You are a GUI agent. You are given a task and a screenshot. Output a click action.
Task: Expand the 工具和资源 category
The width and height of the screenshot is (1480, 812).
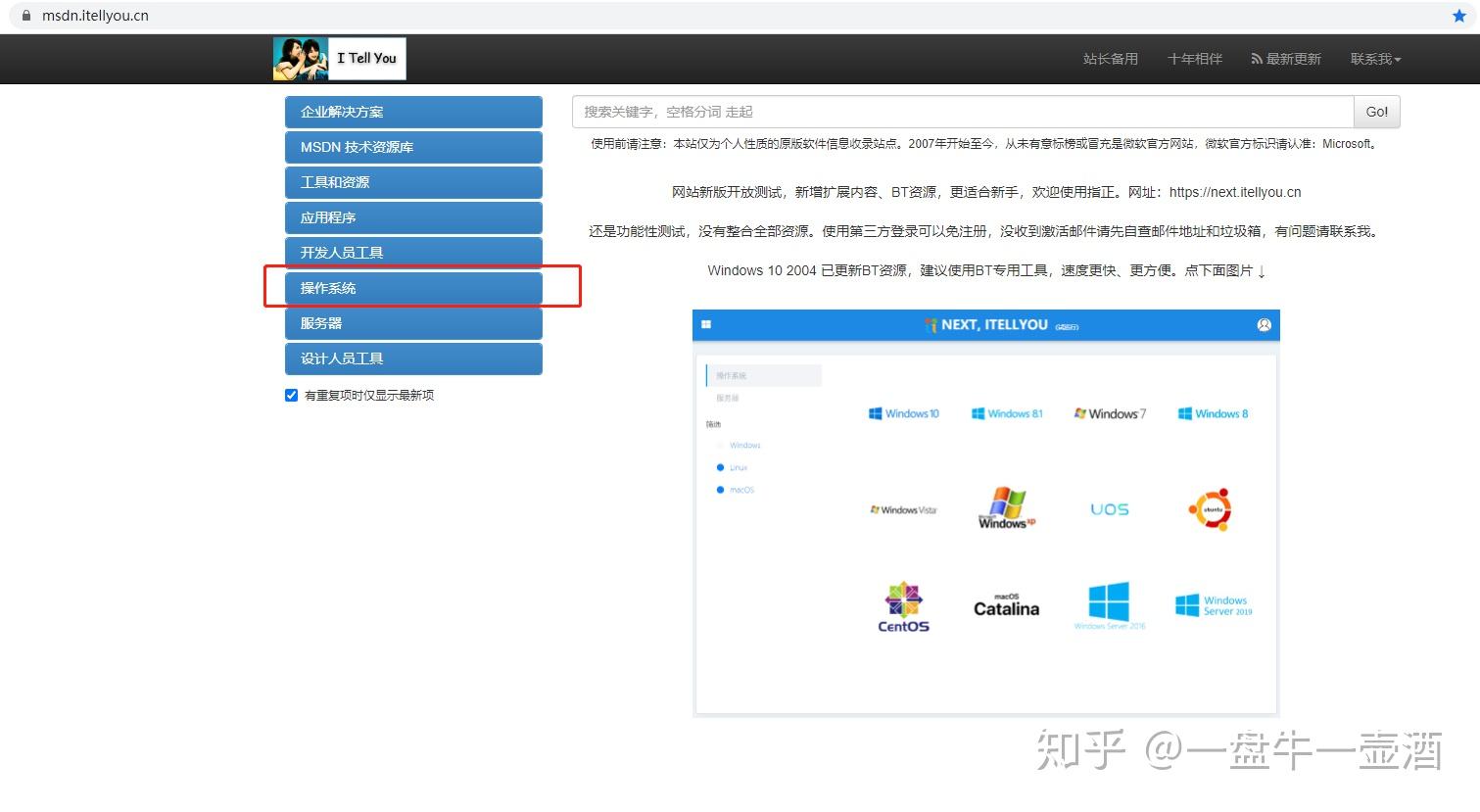413,182
